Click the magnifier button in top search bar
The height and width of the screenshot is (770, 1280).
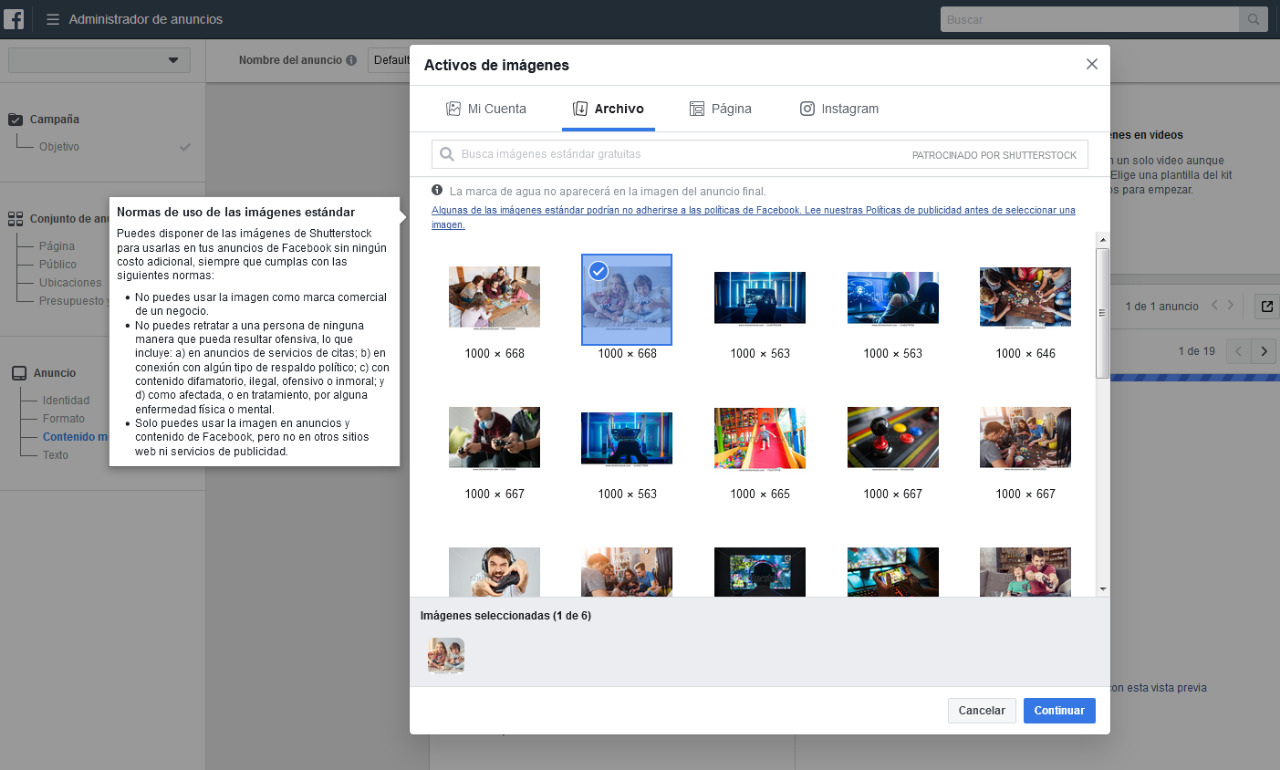1251,19
